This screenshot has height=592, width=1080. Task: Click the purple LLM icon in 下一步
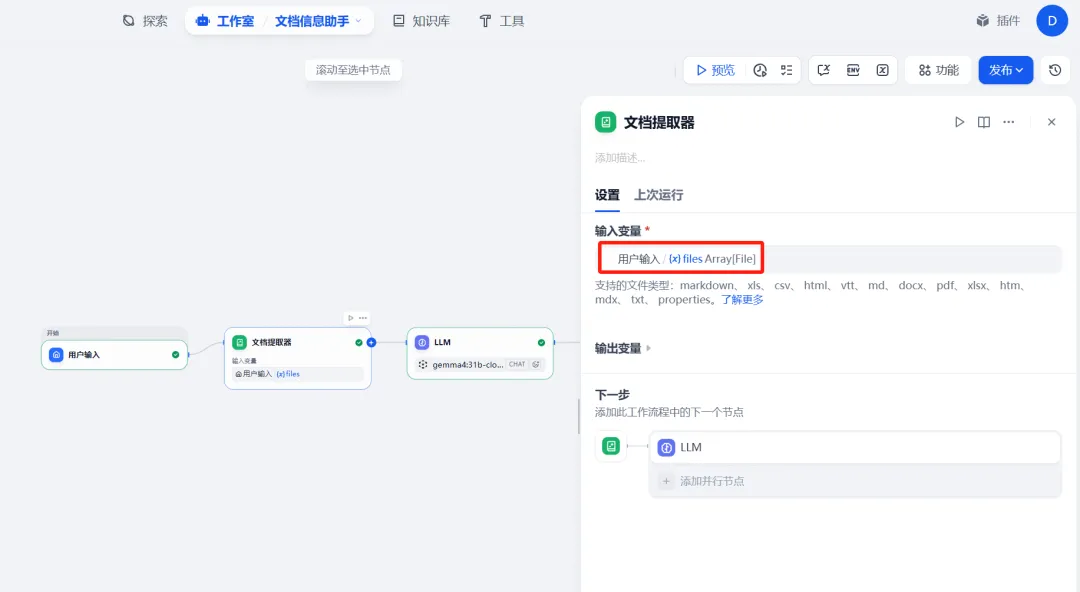coord(666,448)
